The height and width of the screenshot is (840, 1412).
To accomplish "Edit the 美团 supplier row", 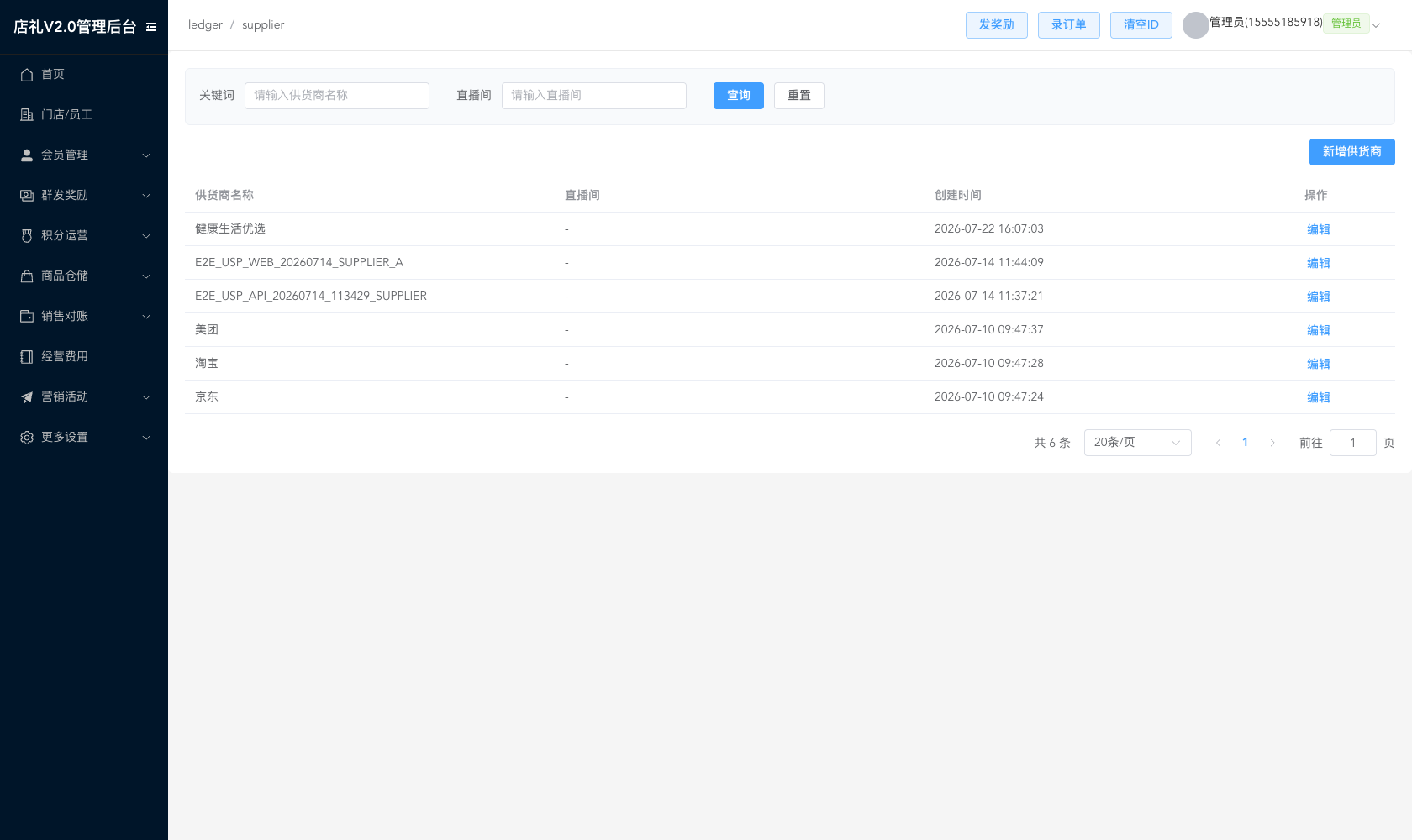I will coord(1319,330).
